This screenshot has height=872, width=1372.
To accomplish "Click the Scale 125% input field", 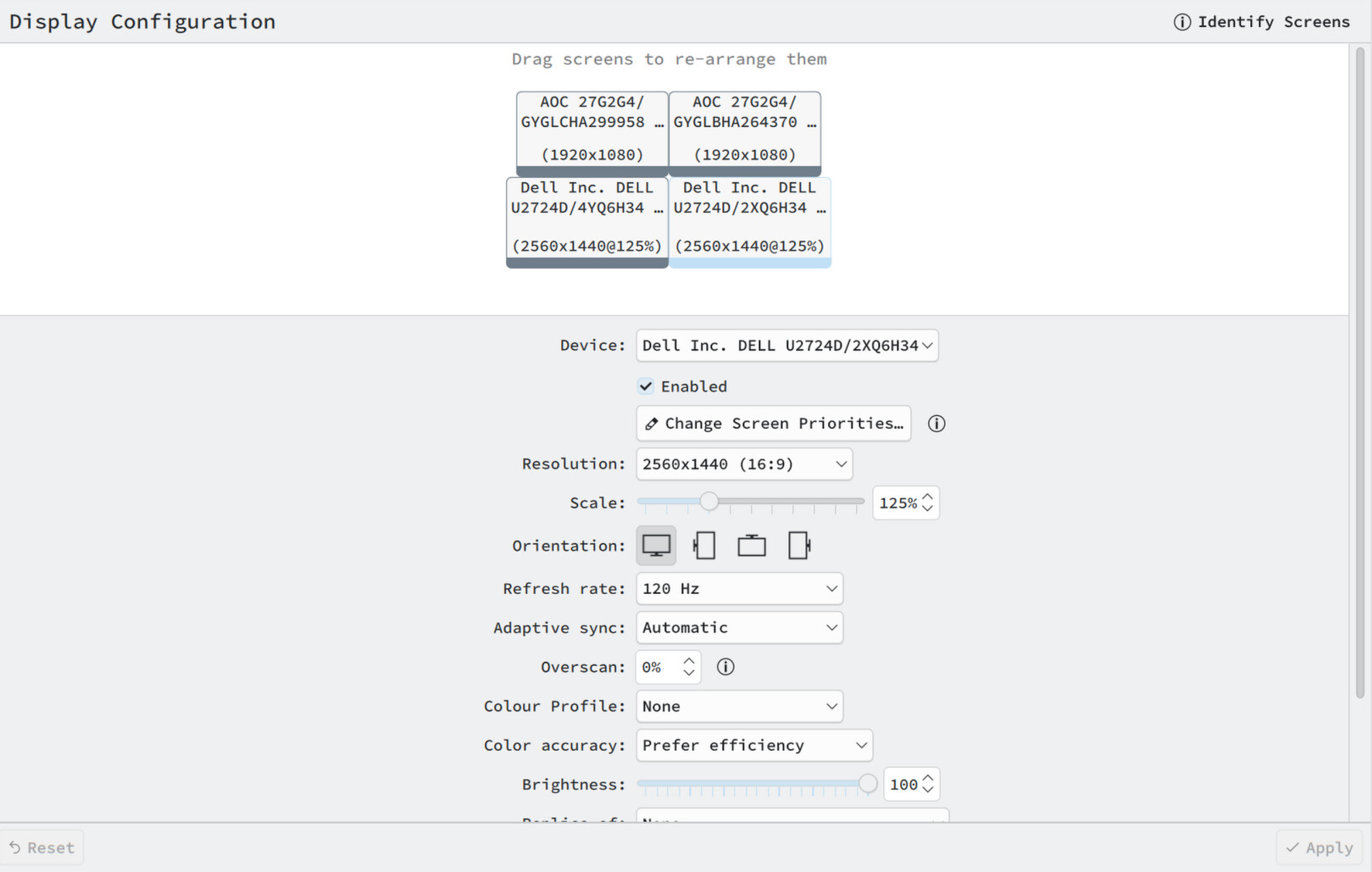I will click(906, 503).
